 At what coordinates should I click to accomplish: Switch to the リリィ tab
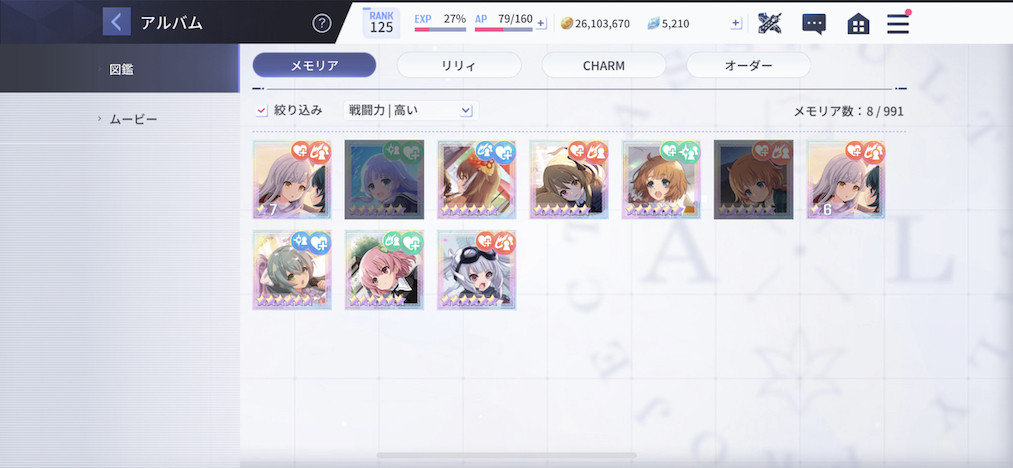[x=459, y=65]
